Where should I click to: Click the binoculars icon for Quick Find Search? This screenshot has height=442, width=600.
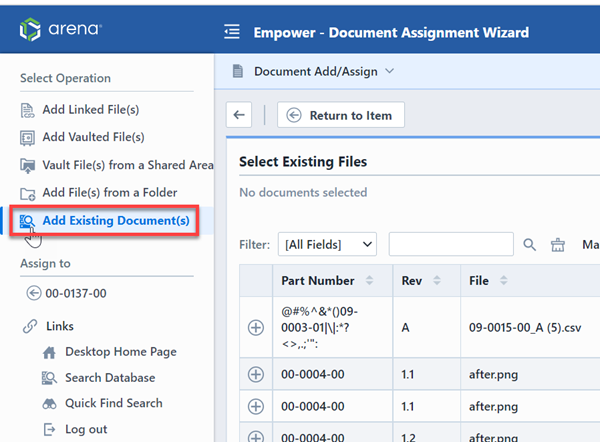click(49, 404)
